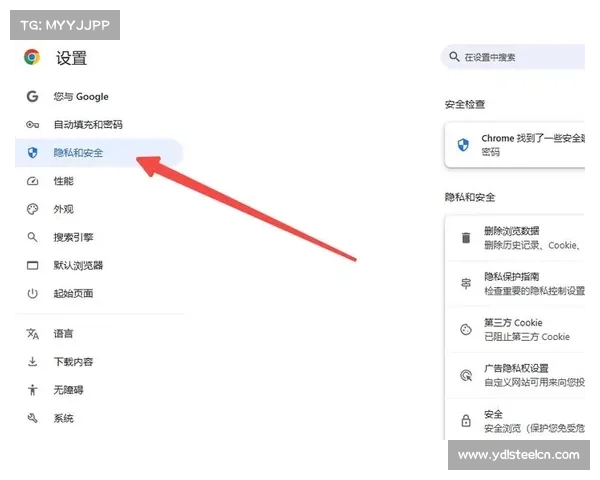Click the cookie icon beside 第三方 Cookie
This screenshot has height=480, width=600.
[x=465, y=329]
